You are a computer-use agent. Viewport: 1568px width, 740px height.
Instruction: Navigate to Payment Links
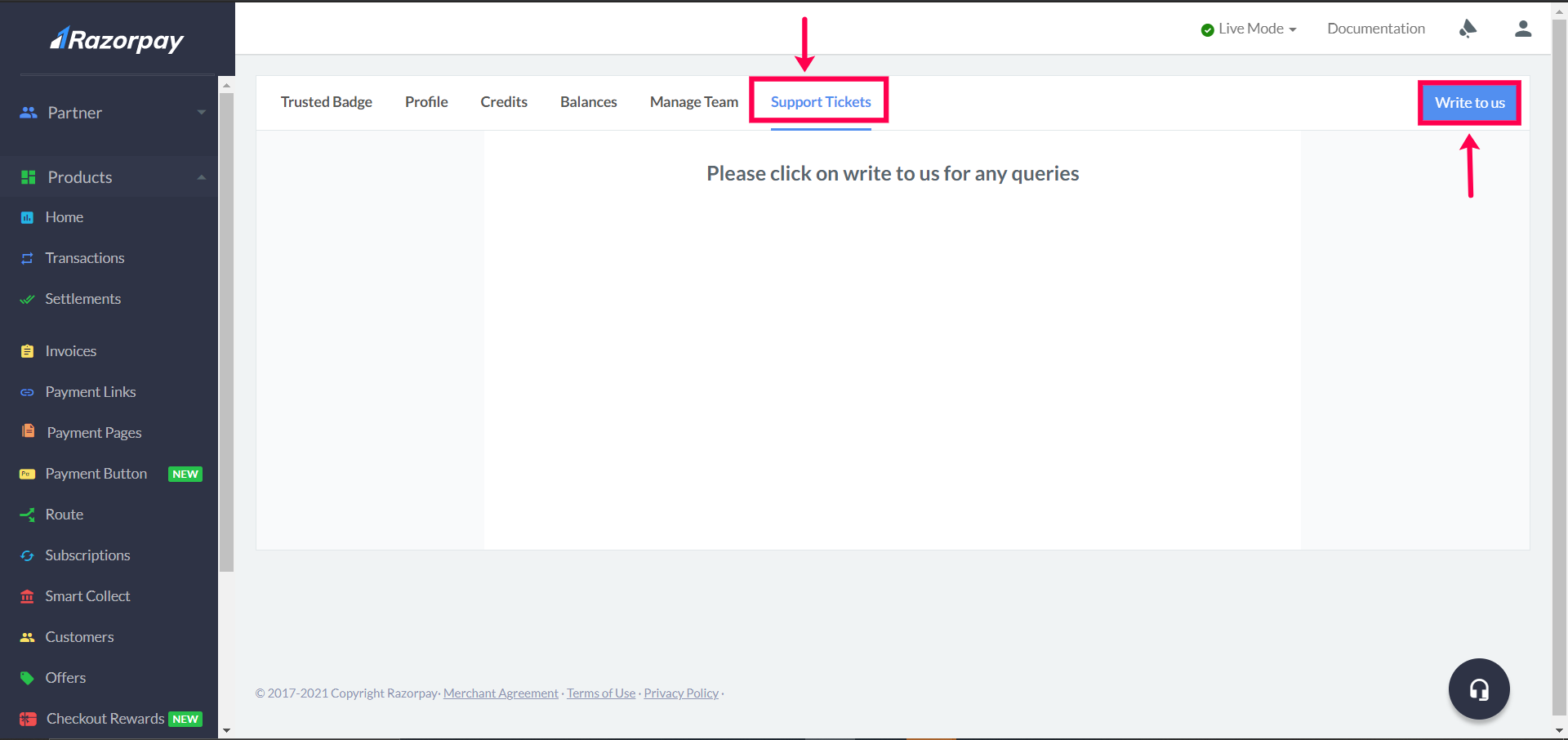pyautogui.click(x=91, y=392)
